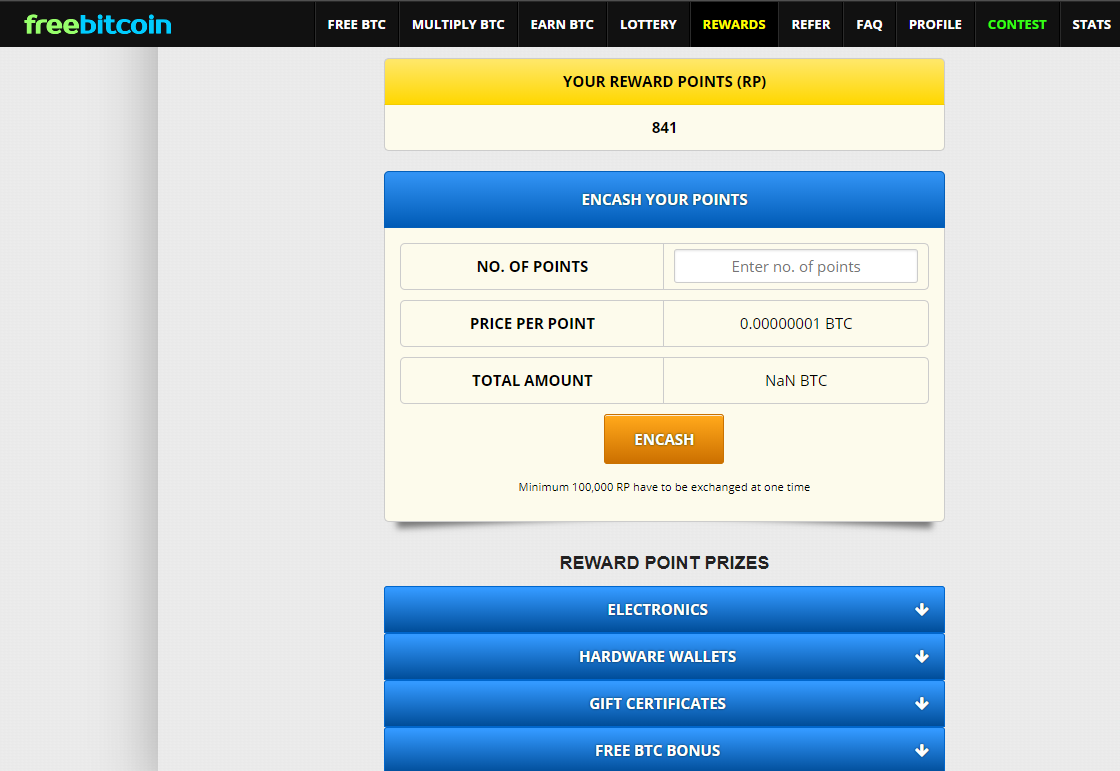Go to MULTIPLY BTC page
The image size is (1120, 771).
(x=458, y=24)
